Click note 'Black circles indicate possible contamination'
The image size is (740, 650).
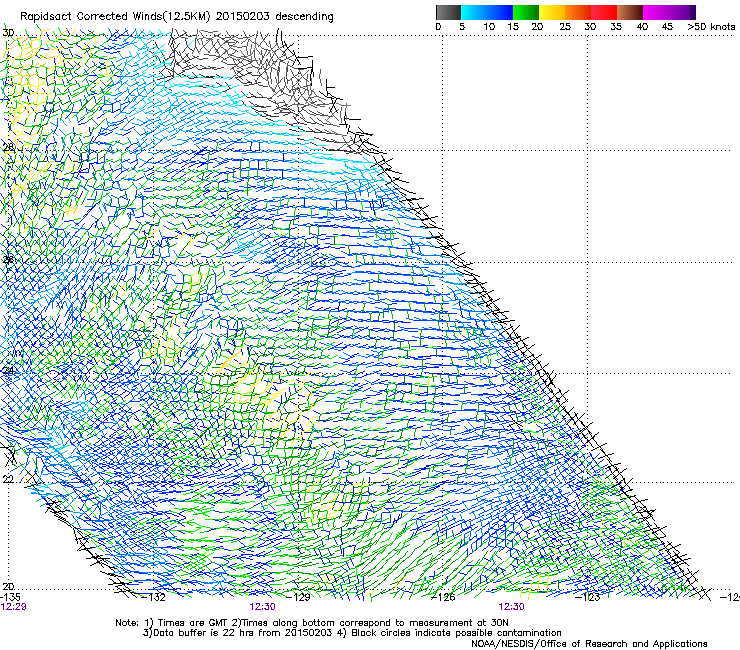(456, 633)
